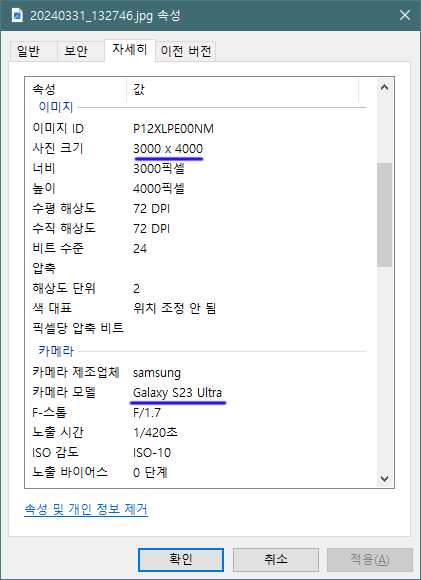Select the Galaxy S23 Ultra model value

[178, 392]
